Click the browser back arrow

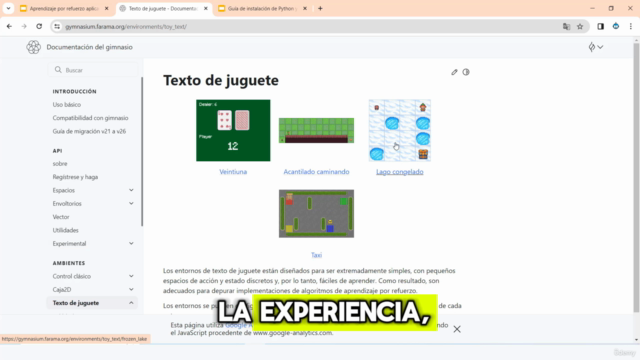(x=9, y=27)
